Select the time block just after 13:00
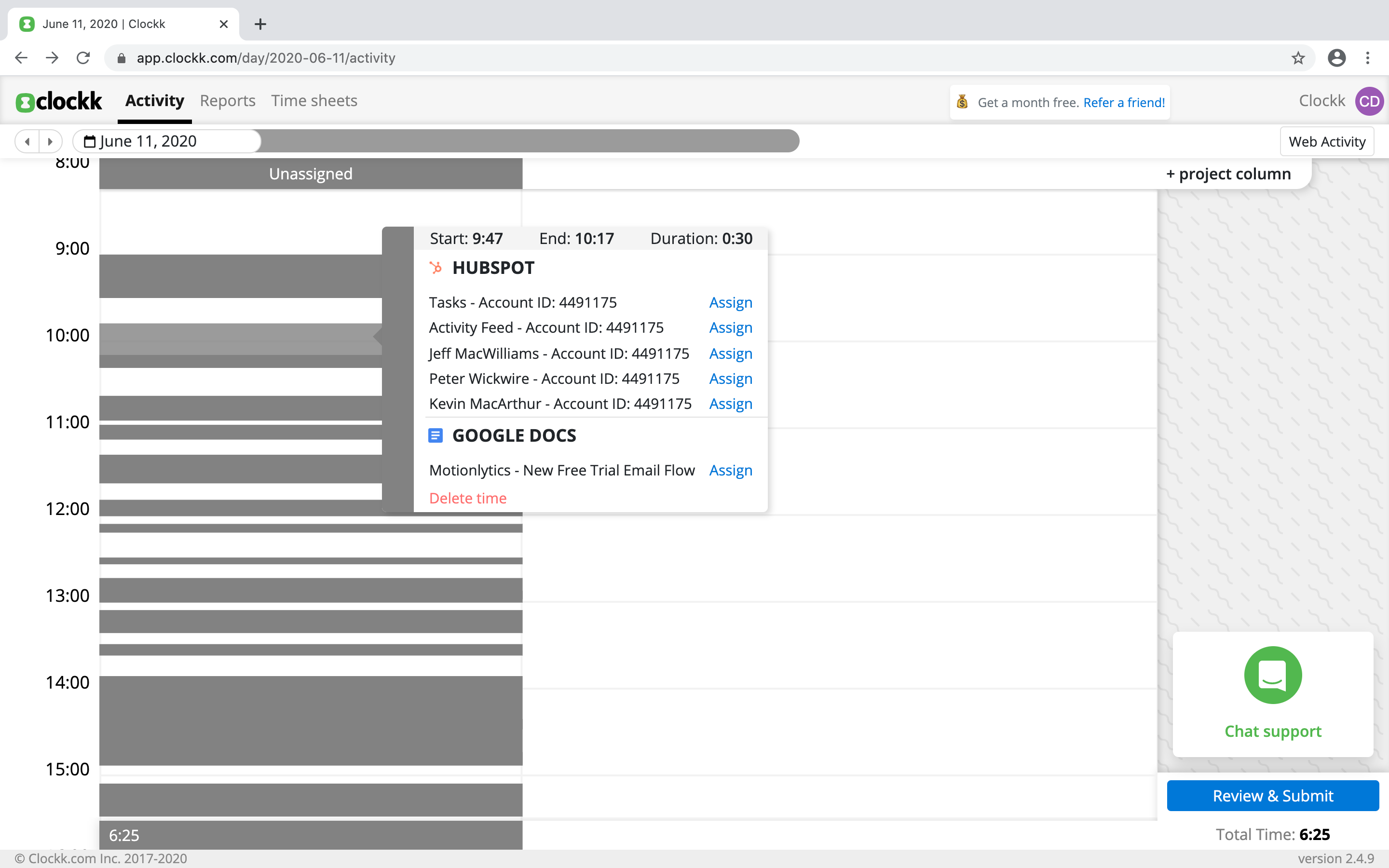The width and height of the screenshot is (1389, 868). pos(311,621)
